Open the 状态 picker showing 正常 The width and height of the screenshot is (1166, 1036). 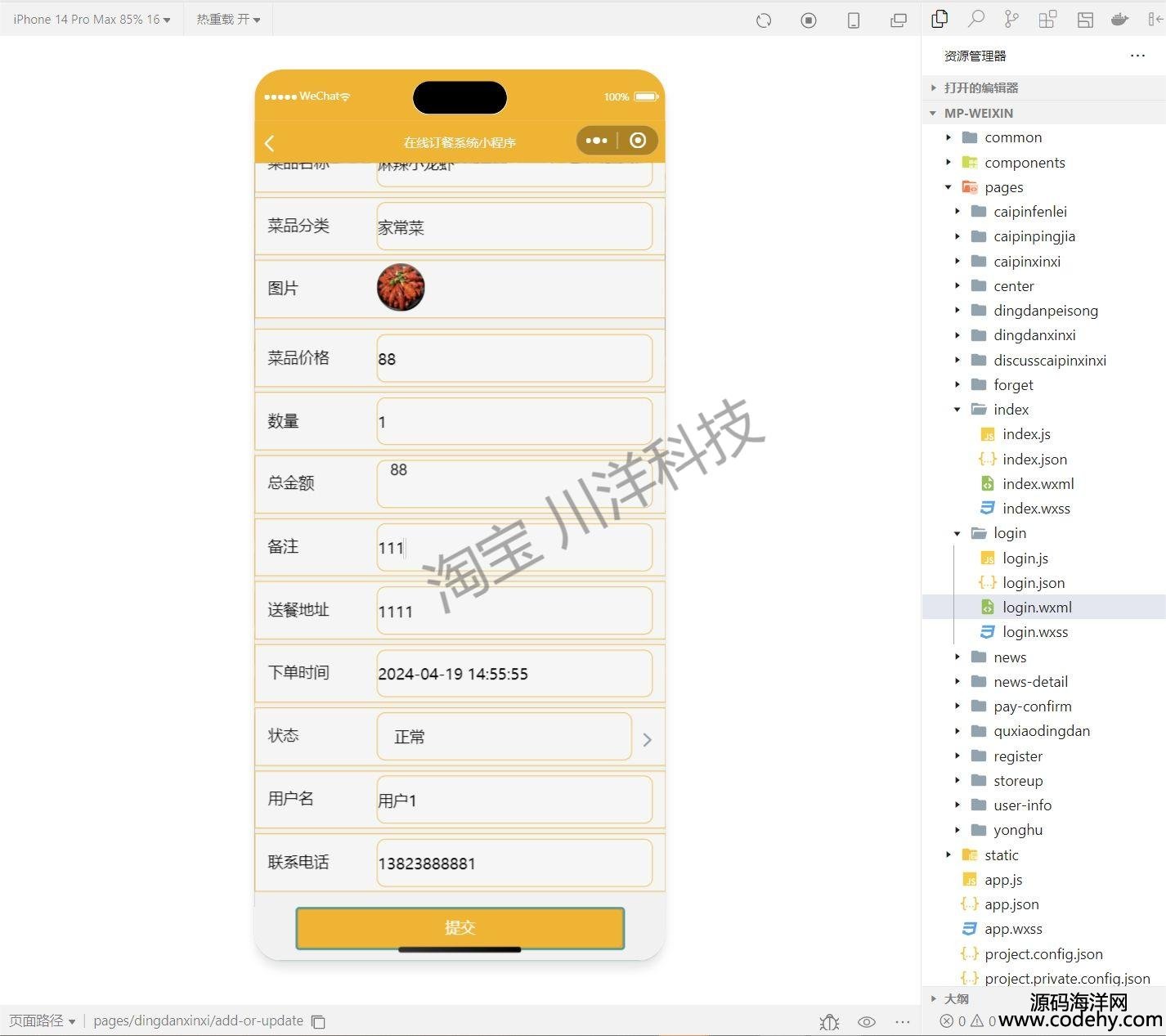click(504, 737)
